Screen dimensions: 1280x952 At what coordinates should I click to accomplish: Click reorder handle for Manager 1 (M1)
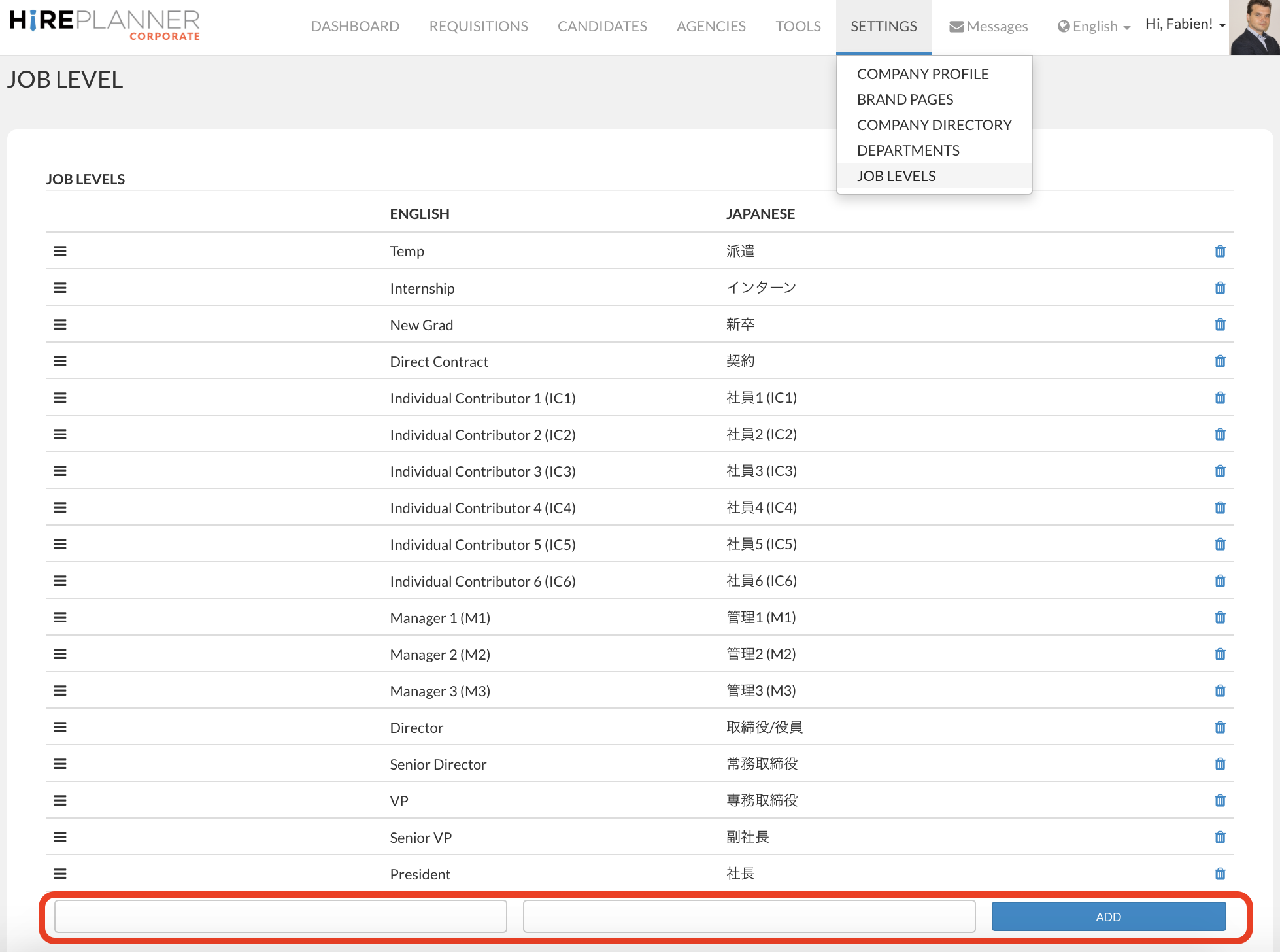(60, 618)
